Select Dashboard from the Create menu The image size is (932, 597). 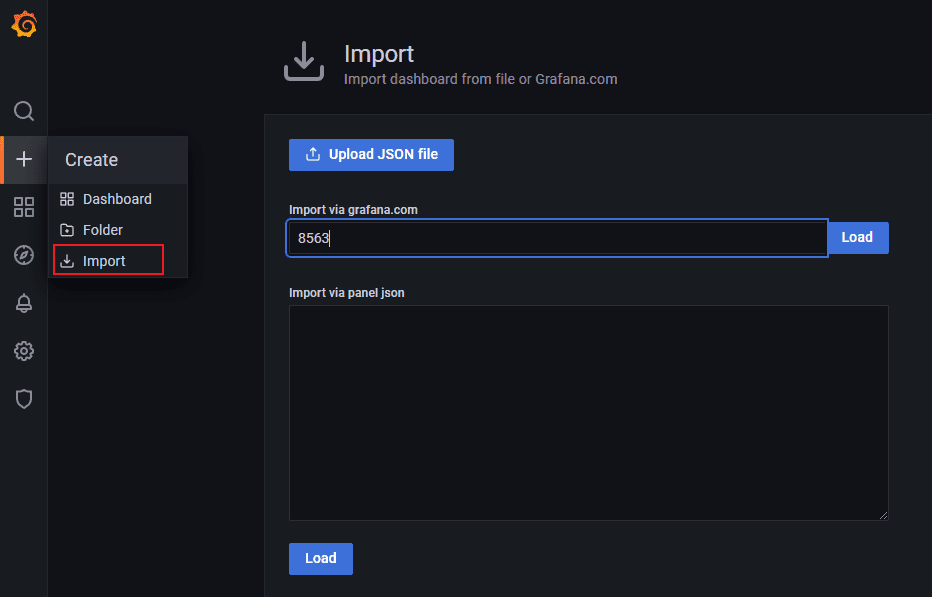click(x=117, y=199)
